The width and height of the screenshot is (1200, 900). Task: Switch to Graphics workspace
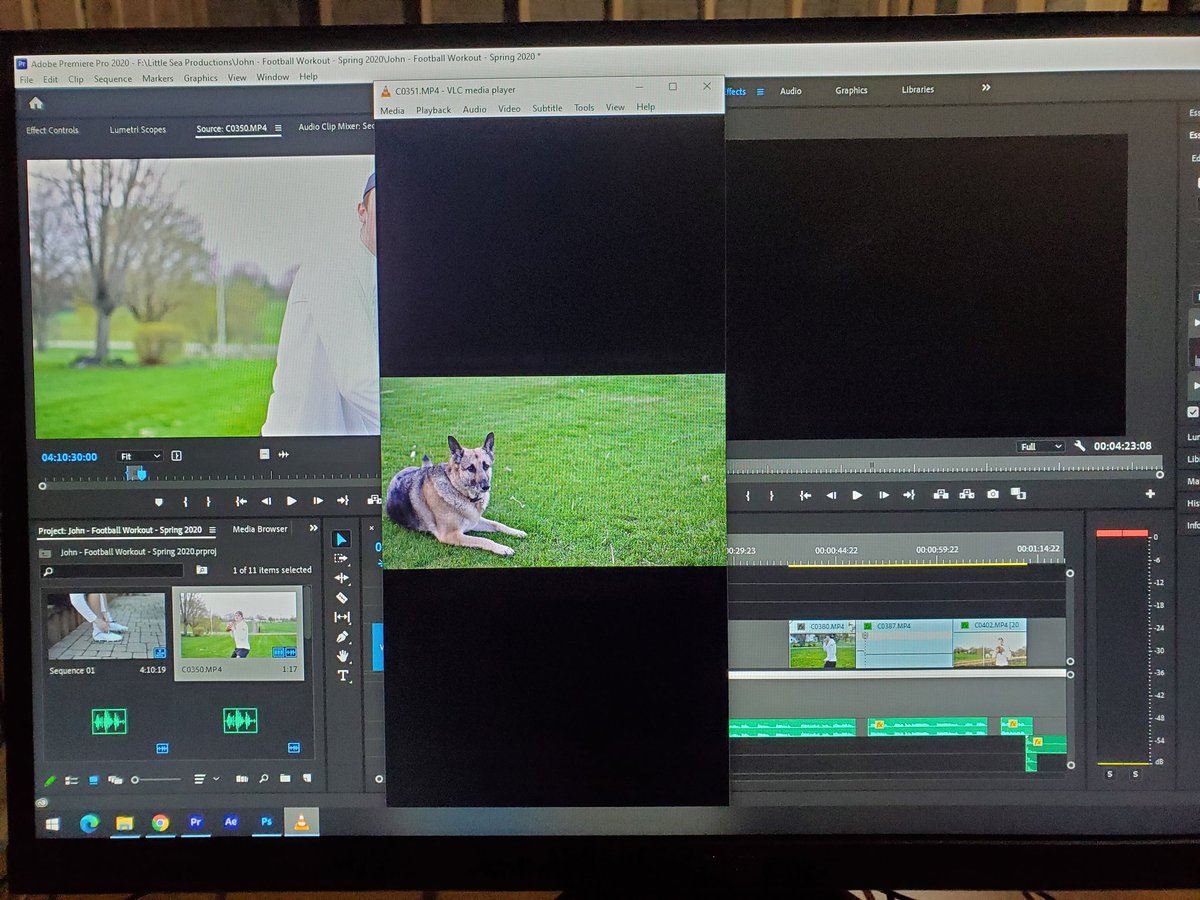[x=852, y=90]
